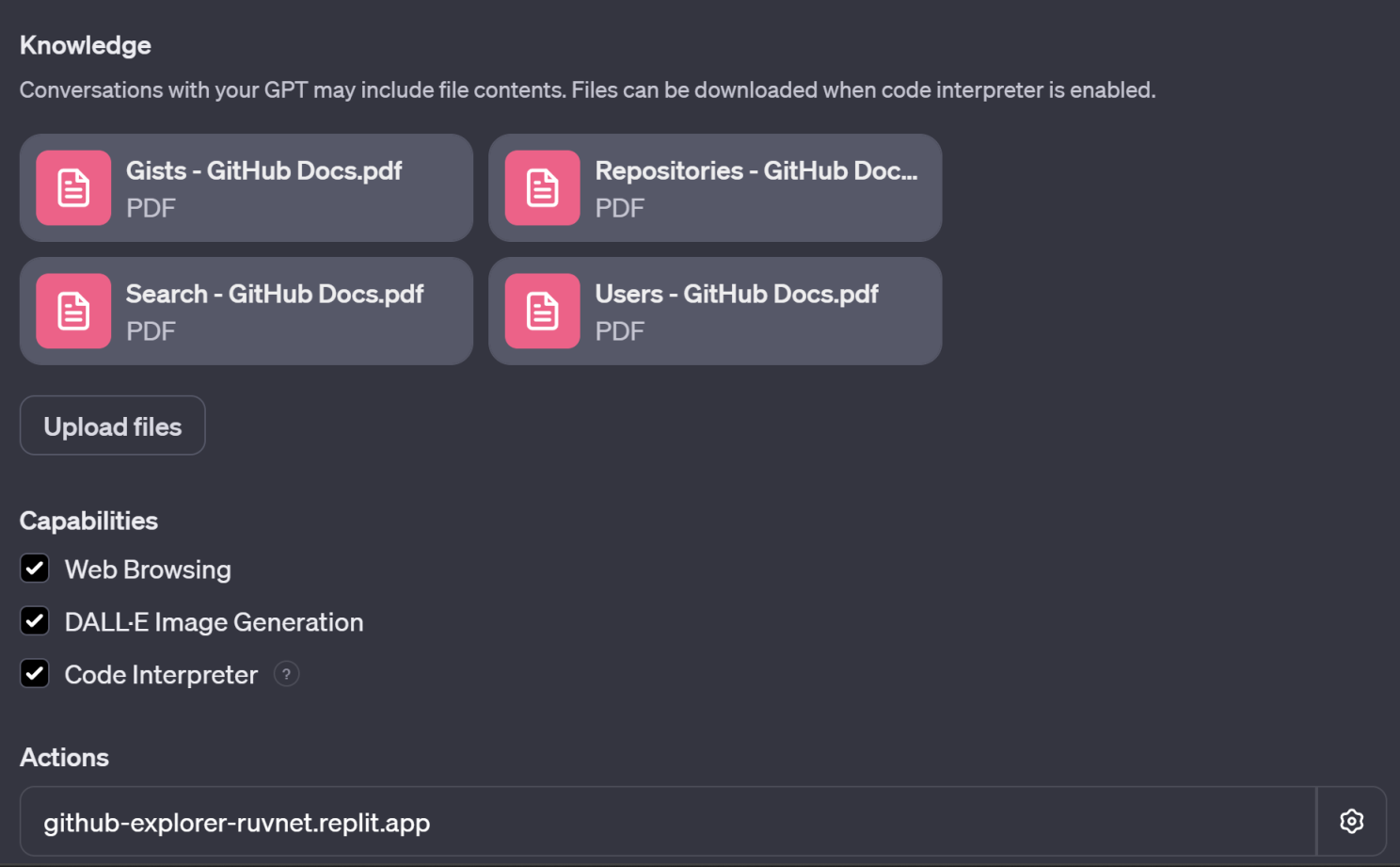Screen dimensions: 1400x867
Task: Open the action settings gear icon
Action: [1351, 821]
